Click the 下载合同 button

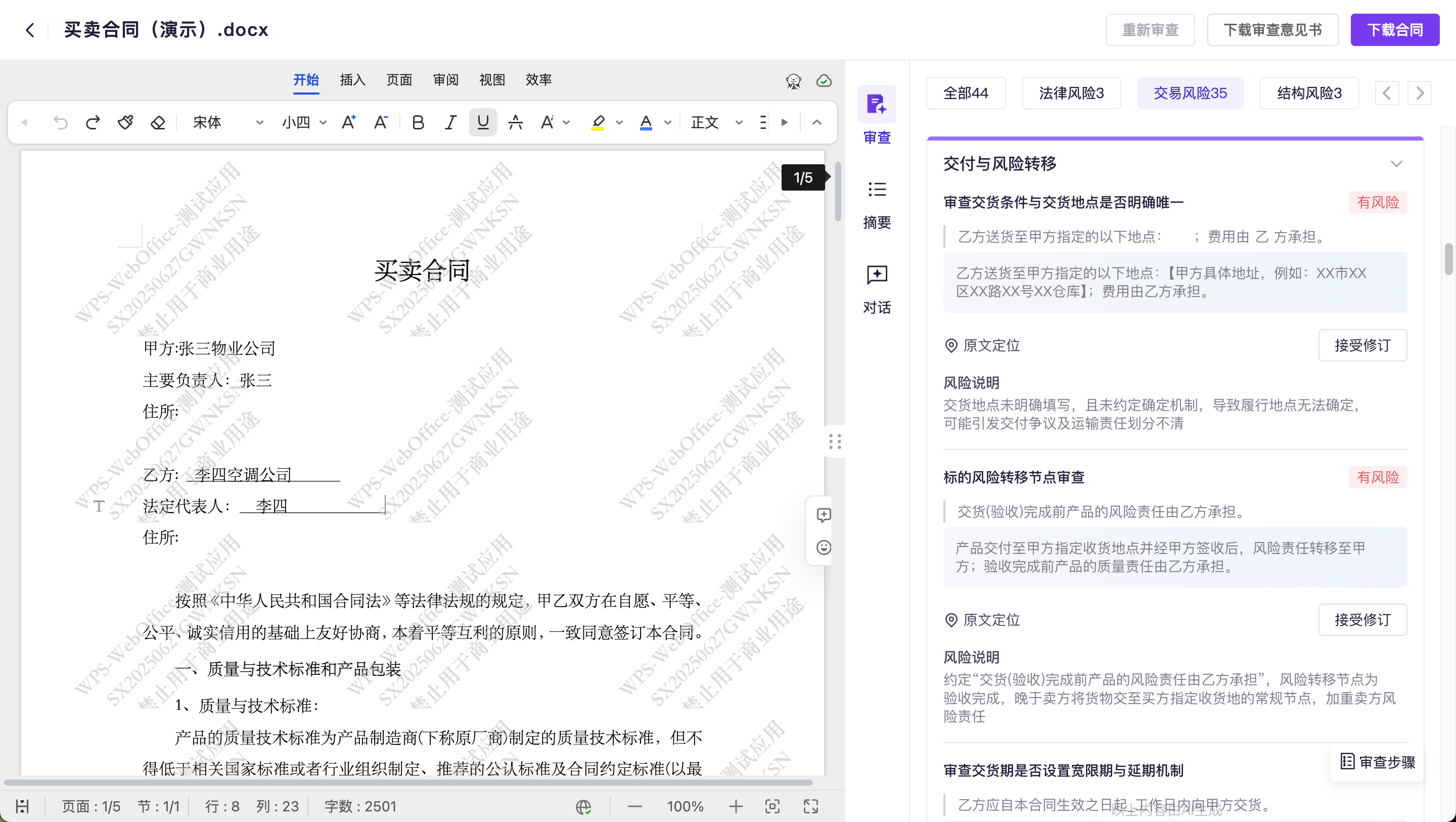(1394, 30)
